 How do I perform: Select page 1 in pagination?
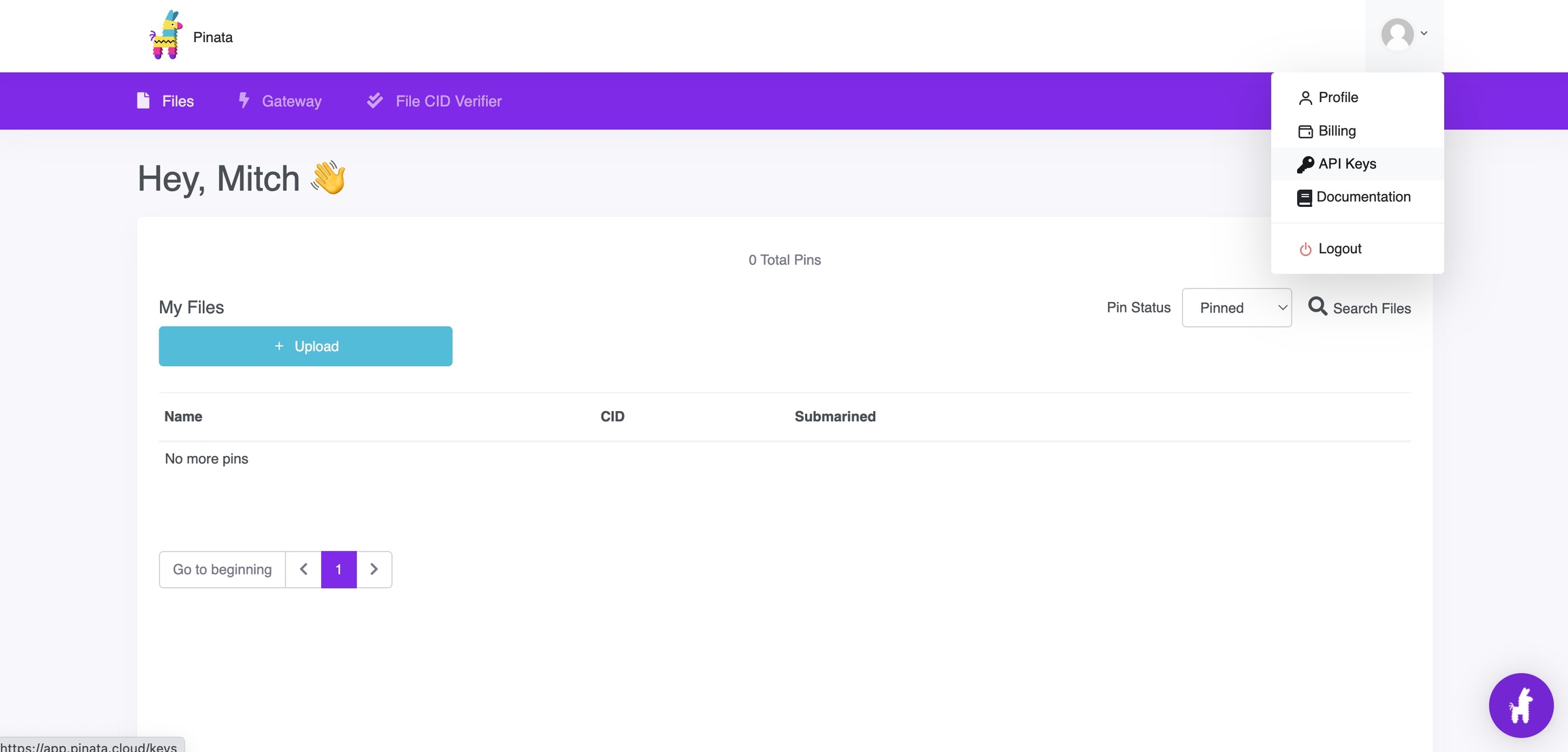[x=338, y=569]
